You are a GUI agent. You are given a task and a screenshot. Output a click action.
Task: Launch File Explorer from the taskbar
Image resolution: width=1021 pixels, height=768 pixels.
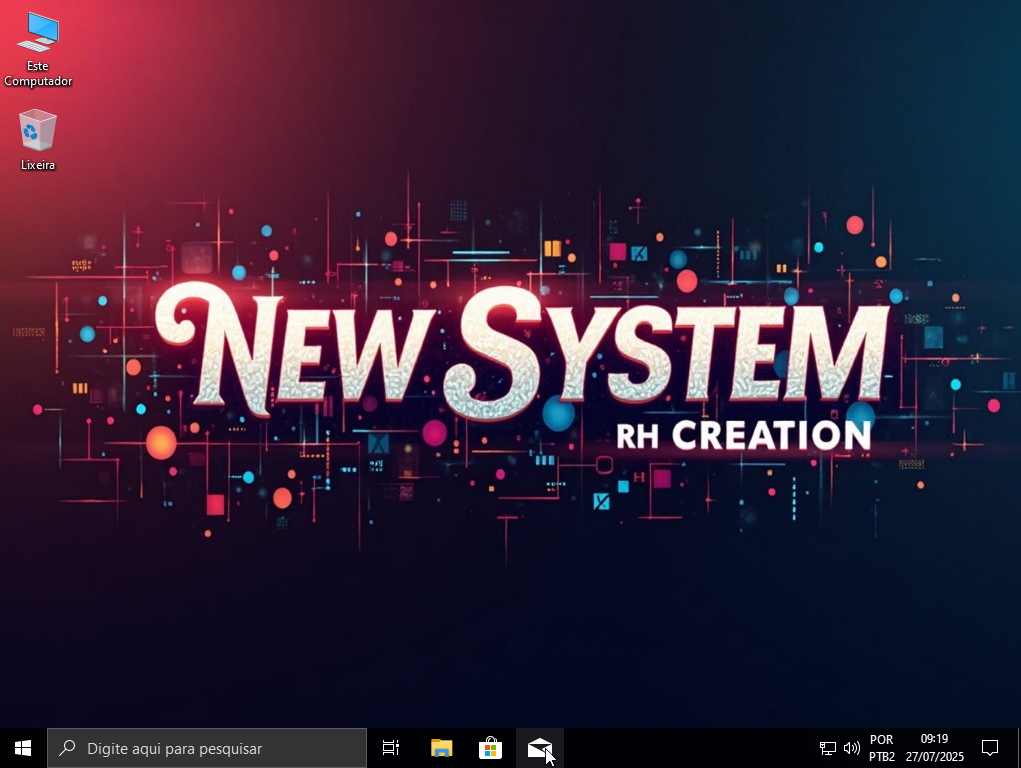(441, 748)
